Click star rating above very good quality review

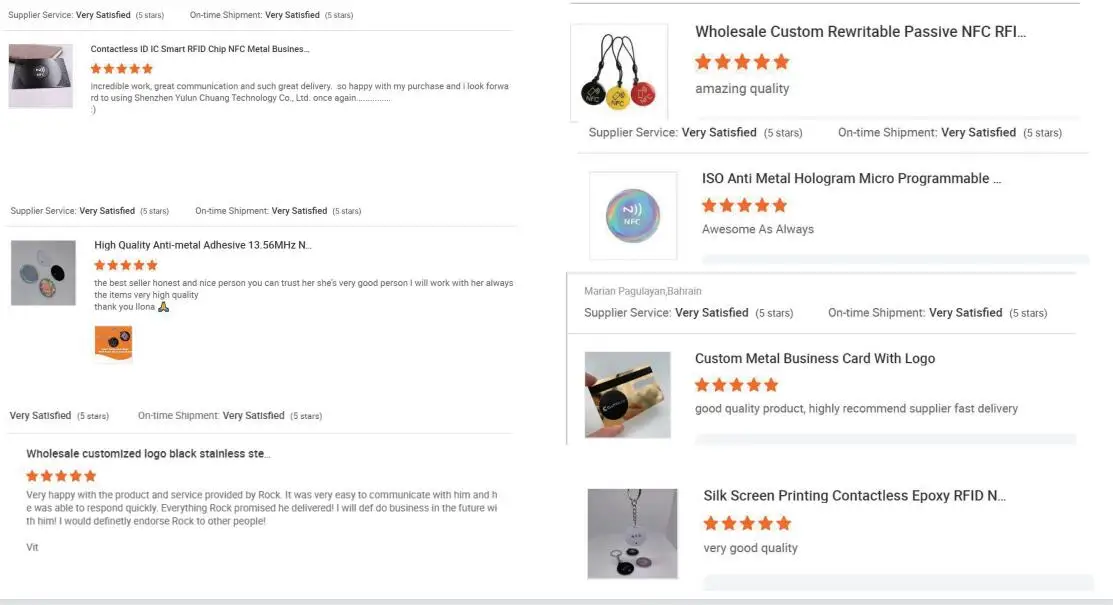pos(747,523)
